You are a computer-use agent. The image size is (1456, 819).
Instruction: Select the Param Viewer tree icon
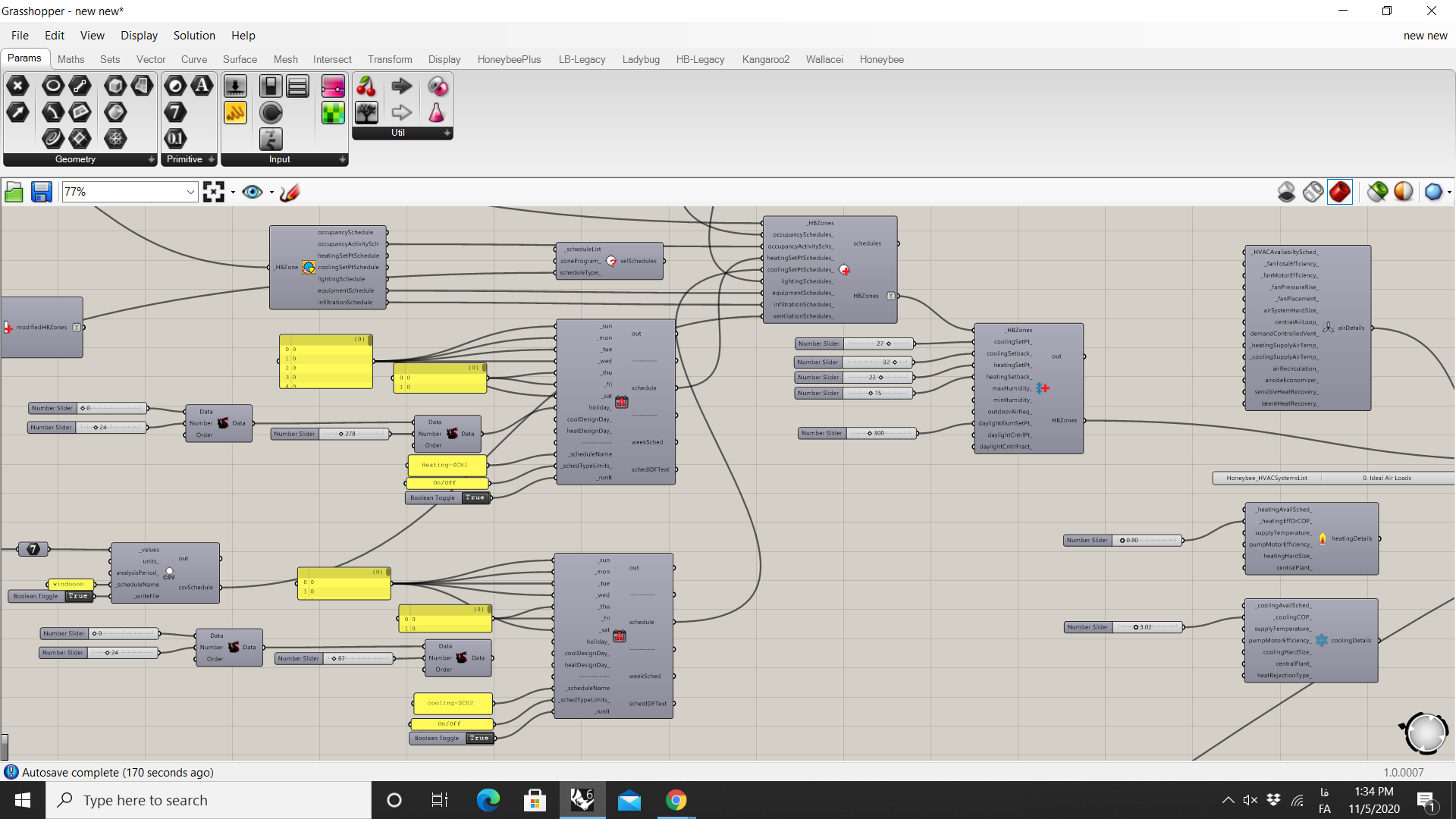366,112
